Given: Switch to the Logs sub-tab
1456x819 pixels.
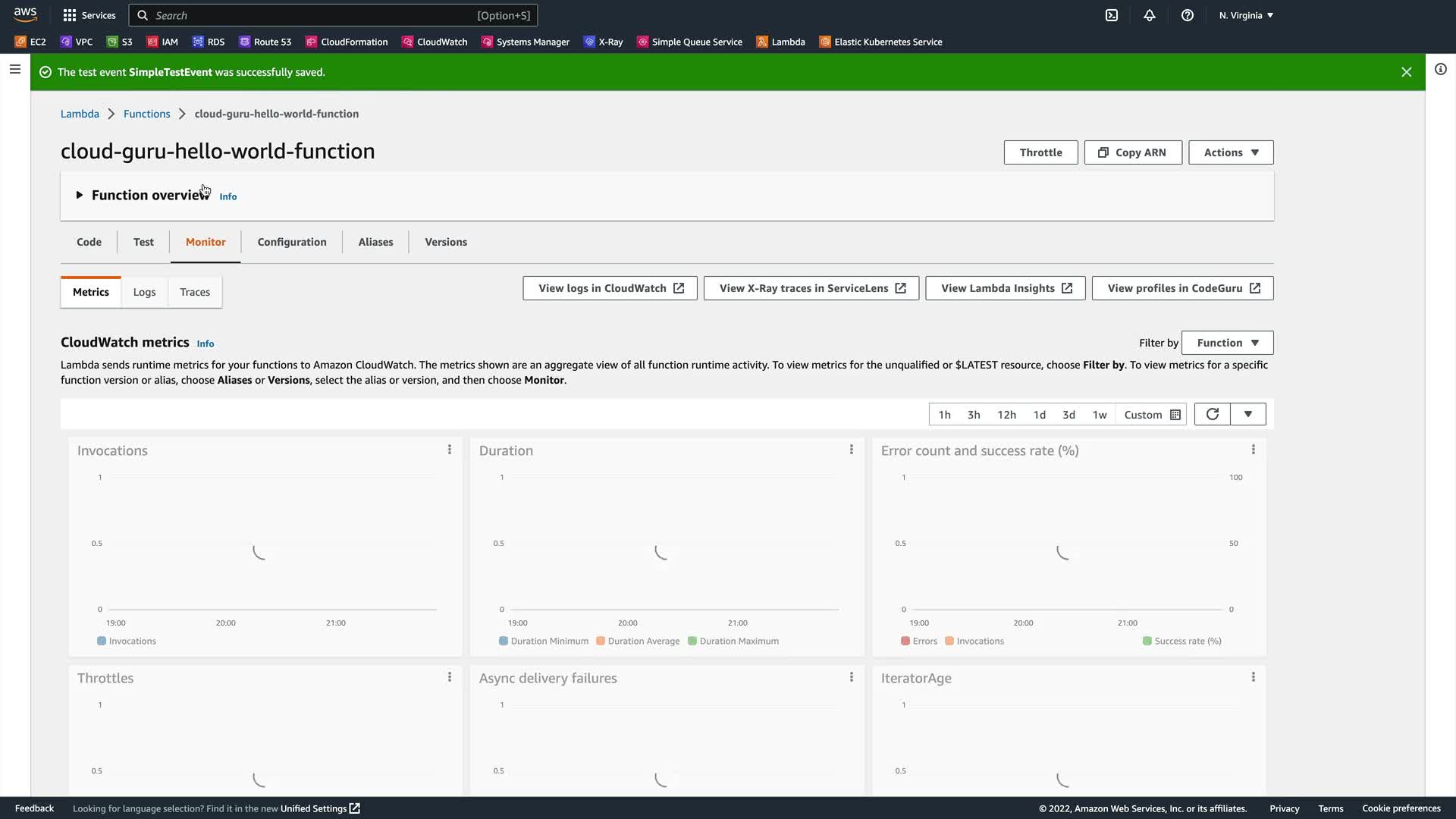Looking at the screenshot, I should pyautogui.click(x=144, y=292).
